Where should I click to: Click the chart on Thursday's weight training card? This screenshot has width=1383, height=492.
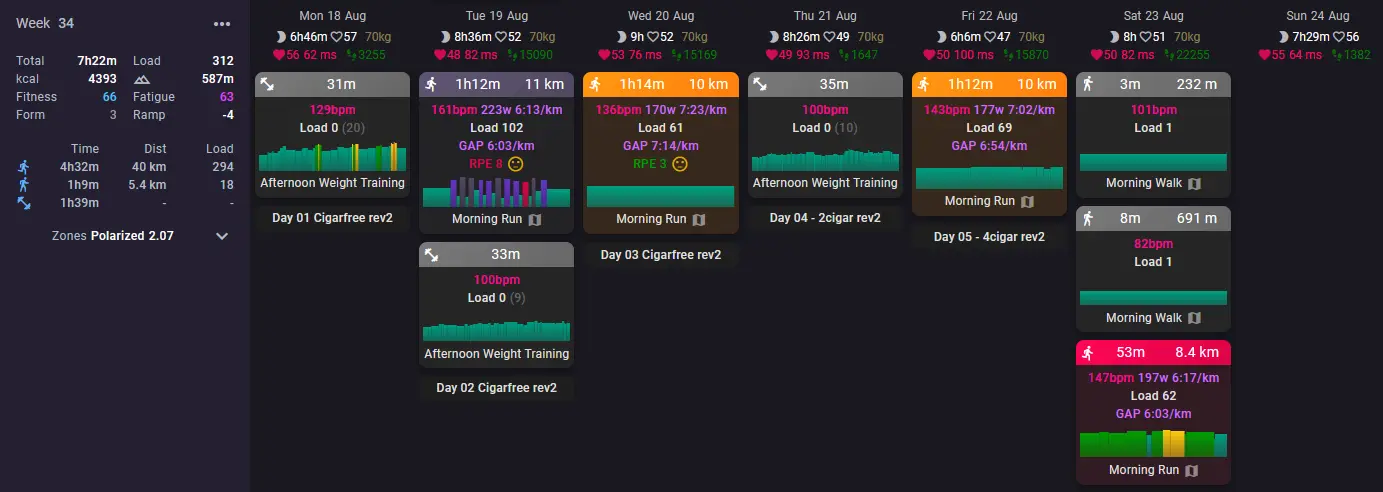pos(824,160)
